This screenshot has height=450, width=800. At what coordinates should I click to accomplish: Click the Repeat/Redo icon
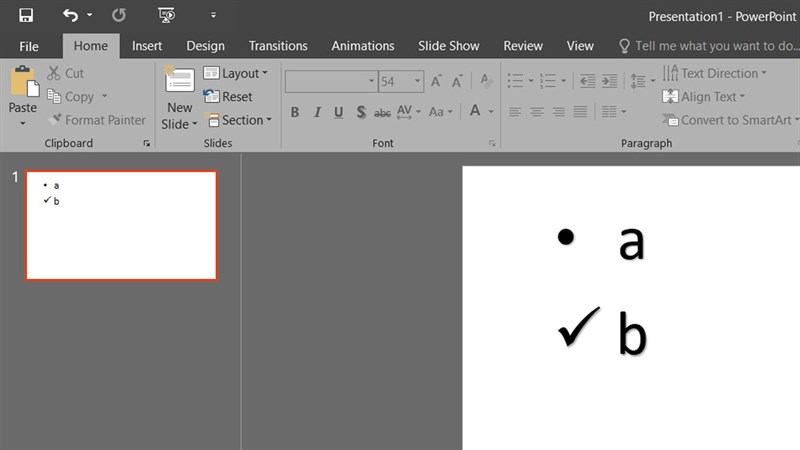[x=119, y=15]
